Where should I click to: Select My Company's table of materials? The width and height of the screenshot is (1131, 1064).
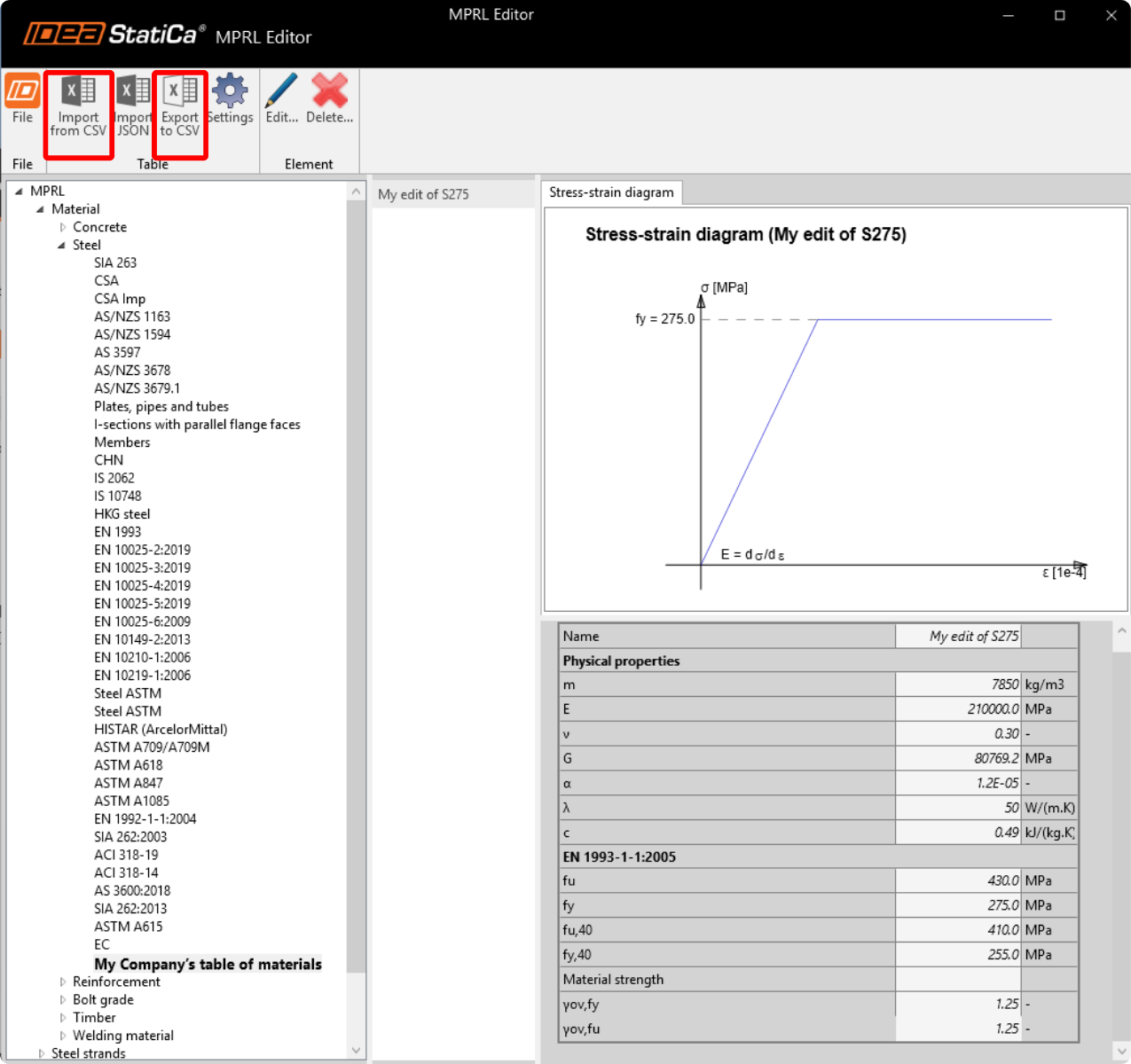208,964
